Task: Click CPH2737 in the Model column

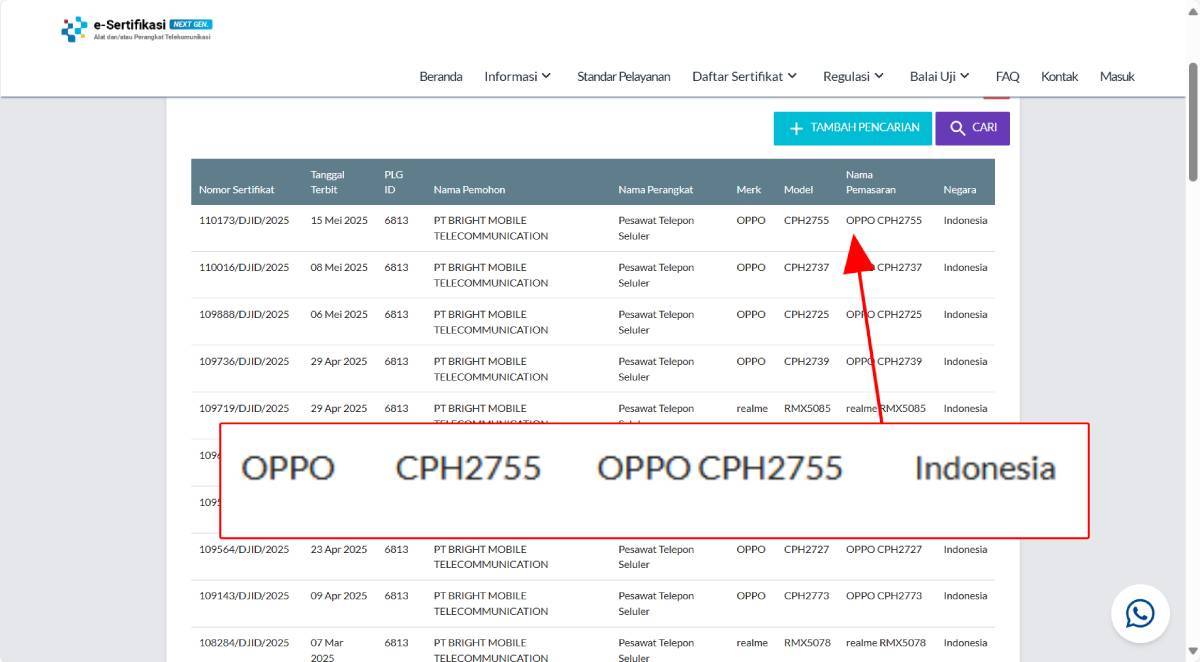Action: [806, 267]
